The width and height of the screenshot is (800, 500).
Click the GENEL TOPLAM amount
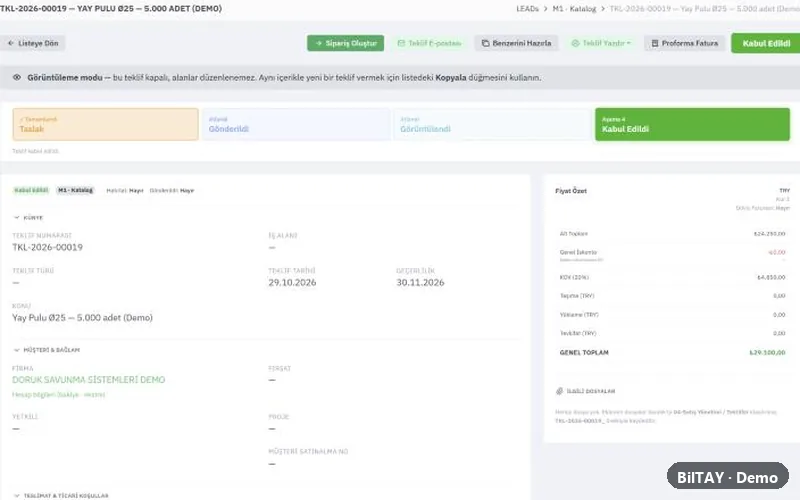click(767, 353)
